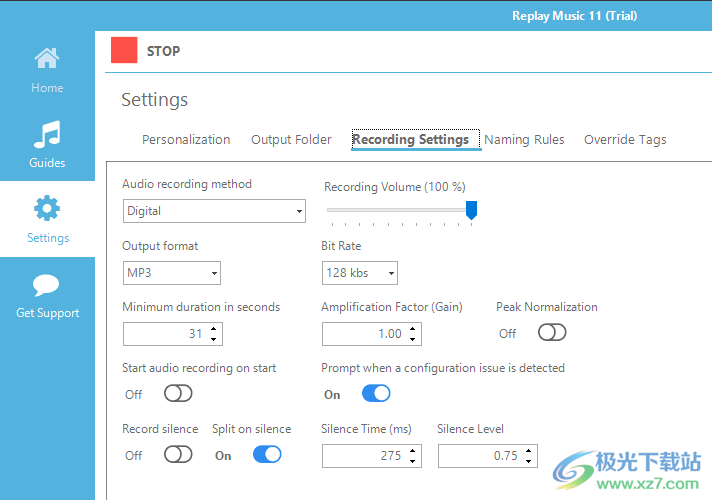Open Guides via music note icon

tap(47, 134)
